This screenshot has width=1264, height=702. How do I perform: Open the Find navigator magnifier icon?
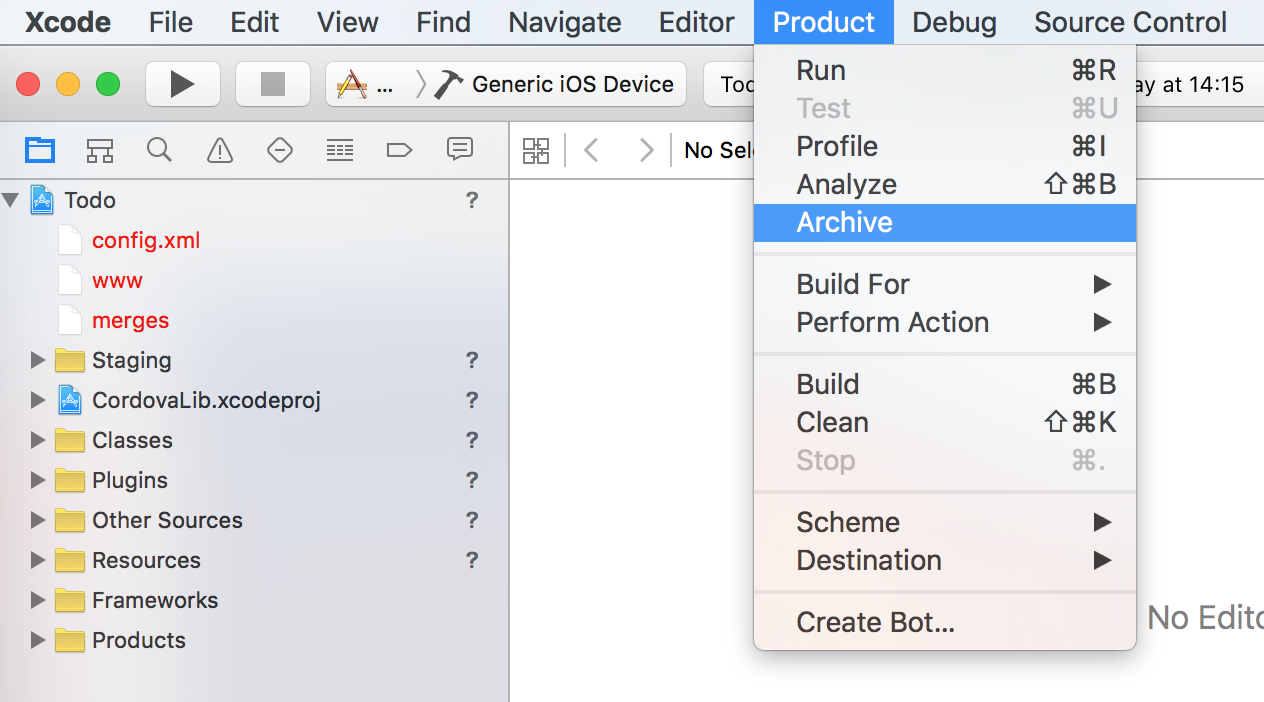[x=159, y=151]
